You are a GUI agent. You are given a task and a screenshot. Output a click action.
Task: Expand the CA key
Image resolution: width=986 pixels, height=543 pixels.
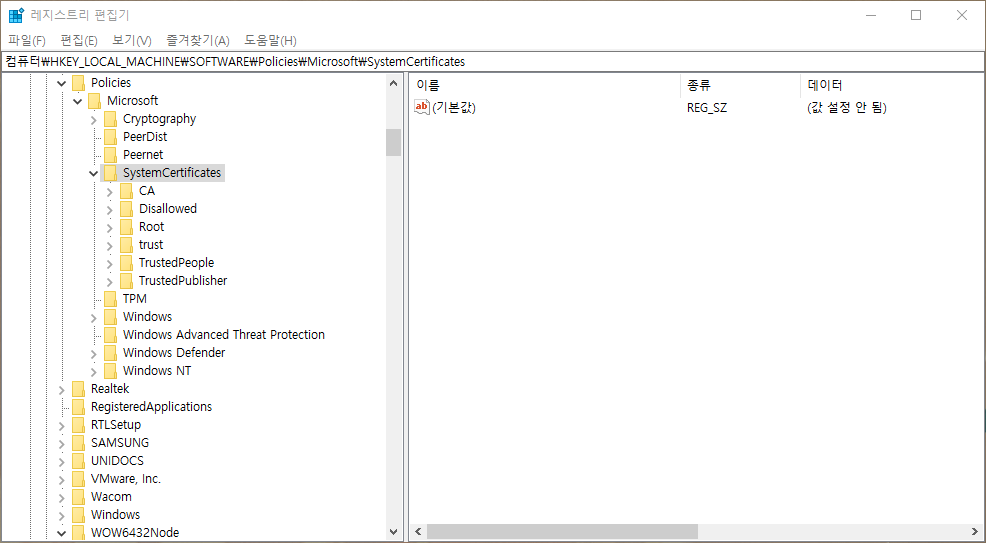point(110,191)
